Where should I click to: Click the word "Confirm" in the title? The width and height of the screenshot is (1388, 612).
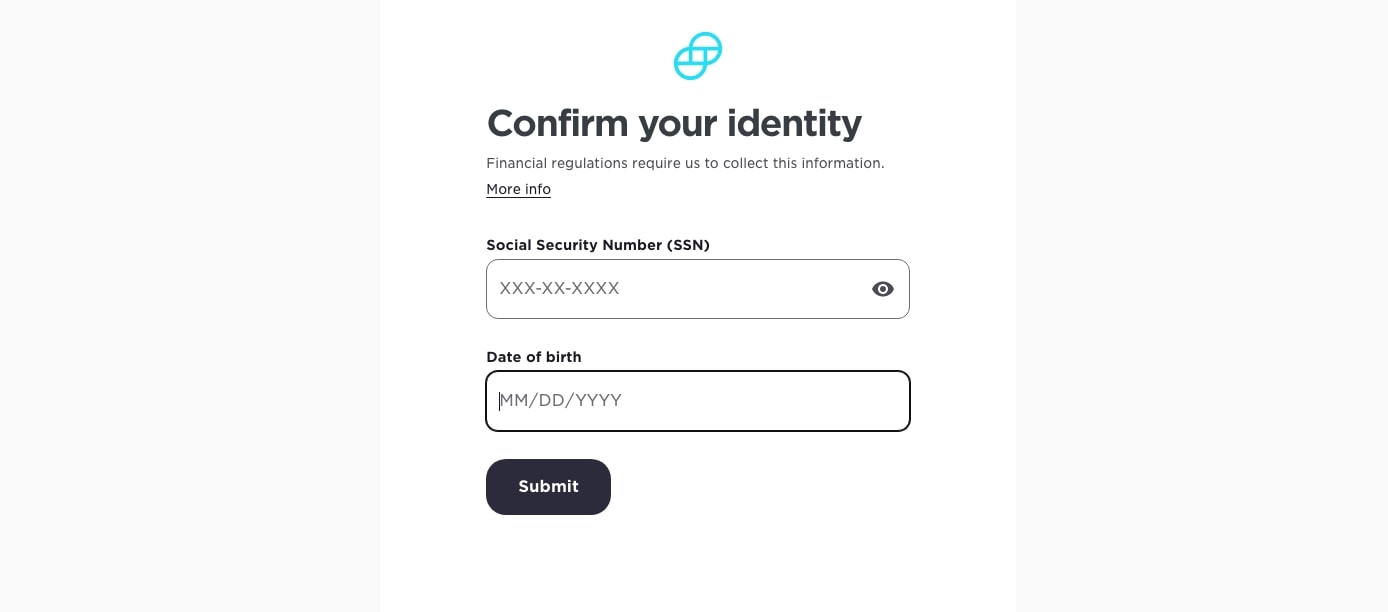557,123
